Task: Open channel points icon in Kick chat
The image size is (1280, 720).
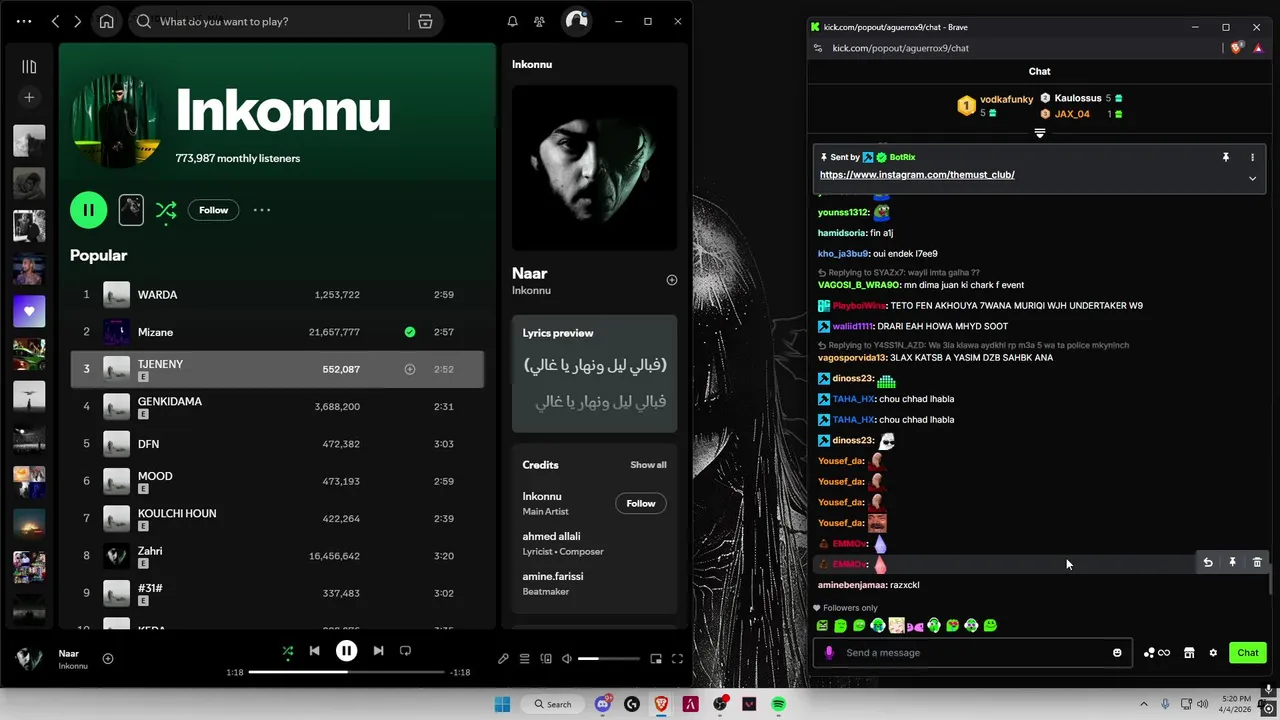Action: (x=1156, y=653)
